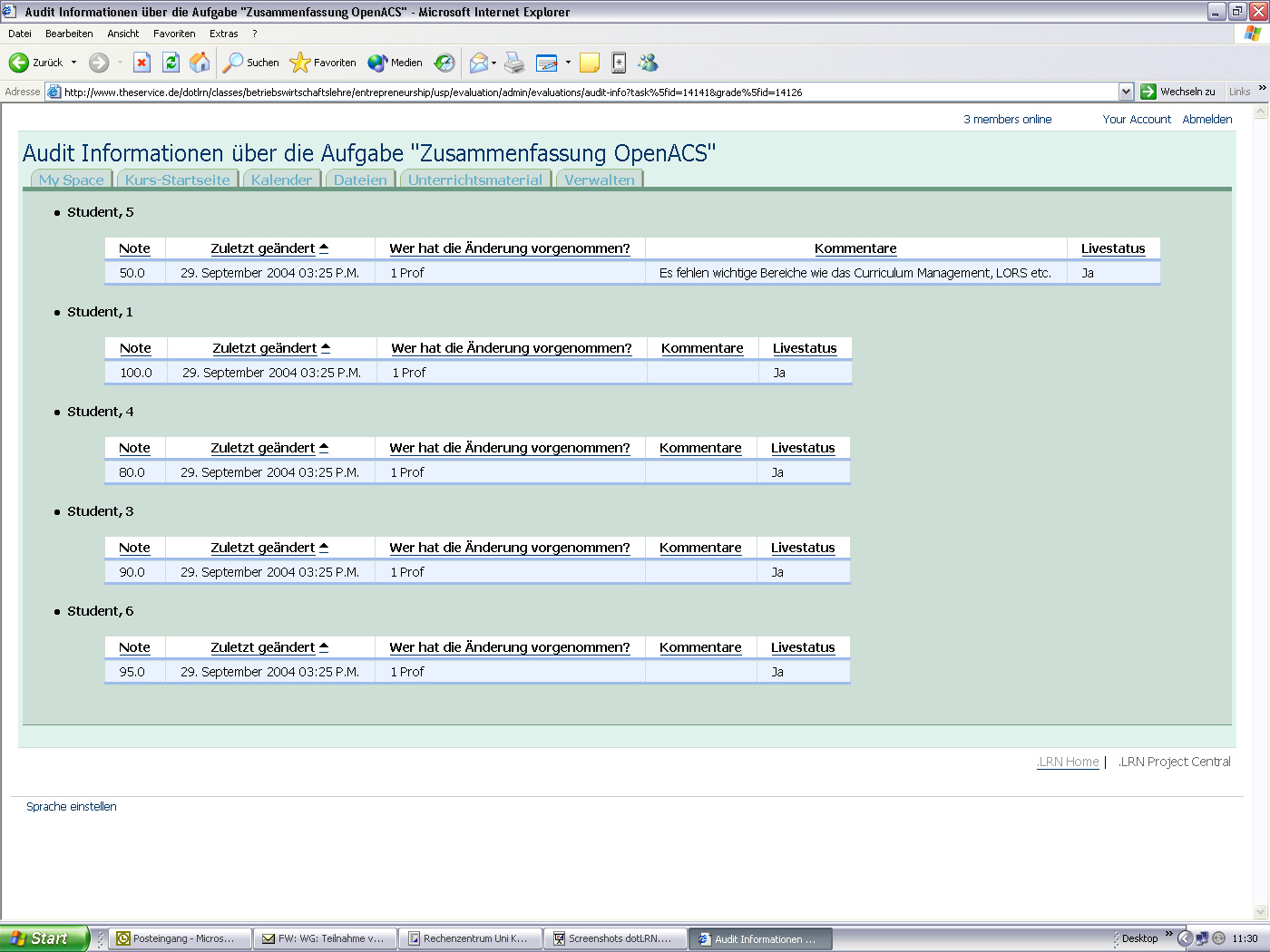Image resolution: width=1270 pixels, height=952 pixels.
Task: Open the address bar URL dropdown
Action: (x=1126, y=92)
